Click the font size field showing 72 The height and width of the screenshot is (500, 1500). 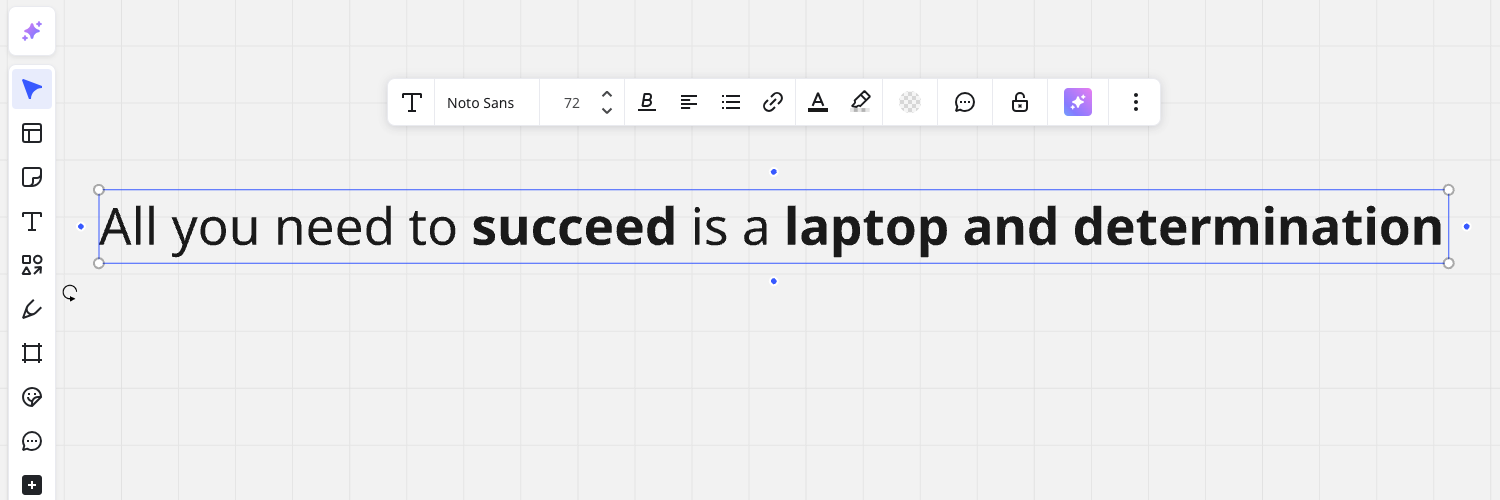click(572, 103)
